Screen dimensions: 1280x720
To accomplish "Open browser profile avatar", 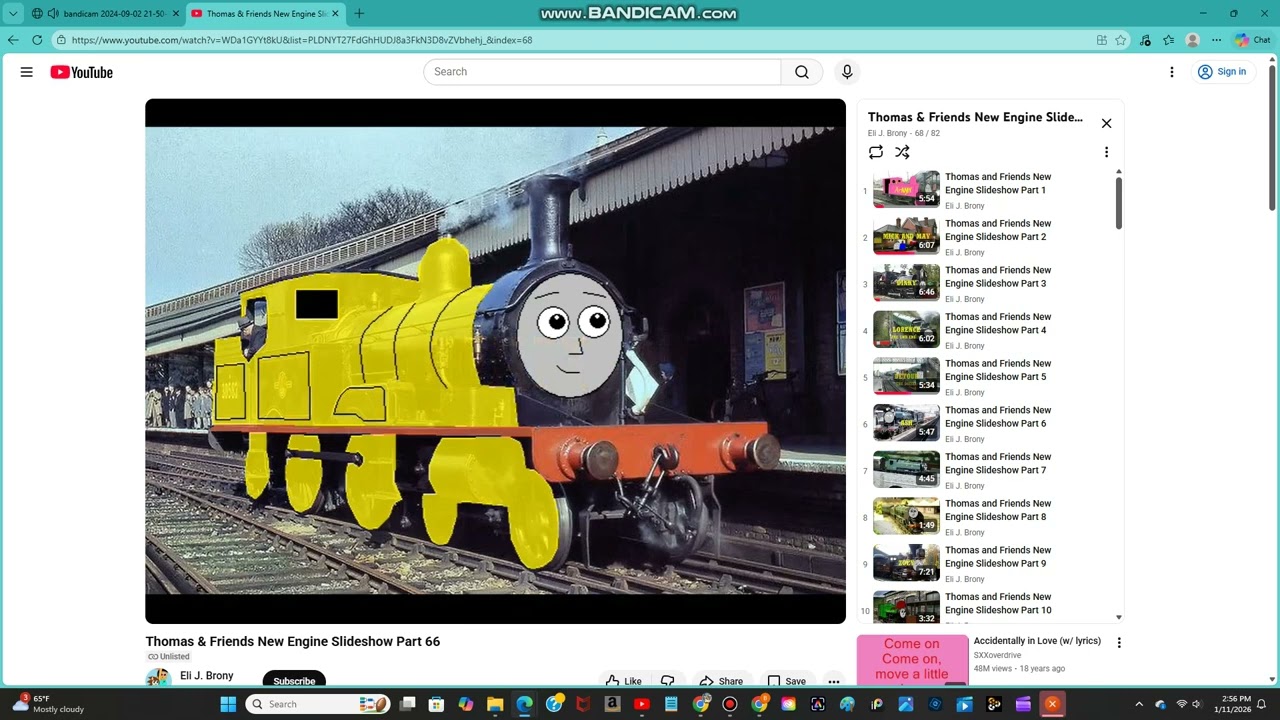I will tap(1192, 40).
